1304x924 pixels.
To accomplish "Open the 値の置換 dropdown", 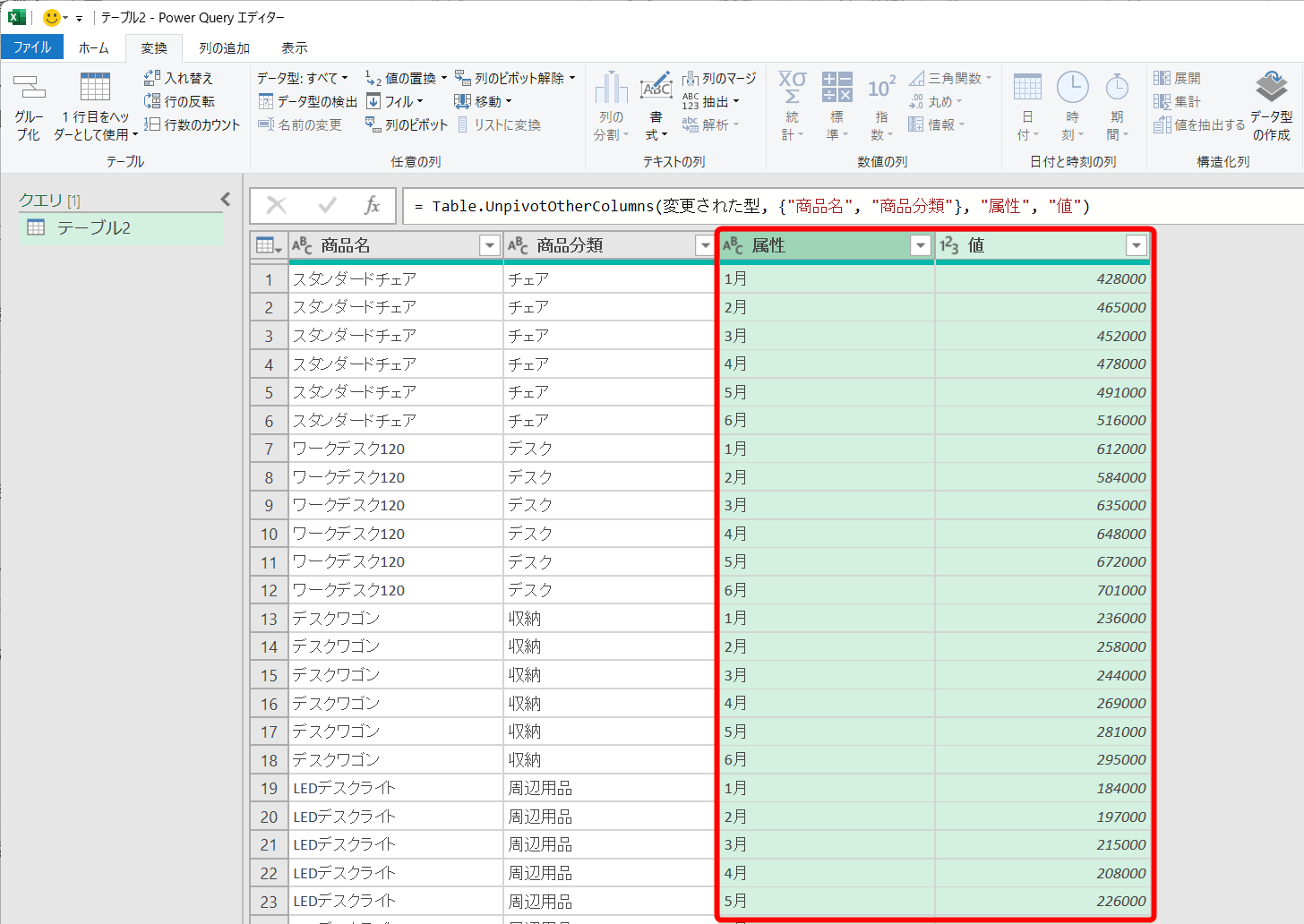I will click(x=406, y=78).
